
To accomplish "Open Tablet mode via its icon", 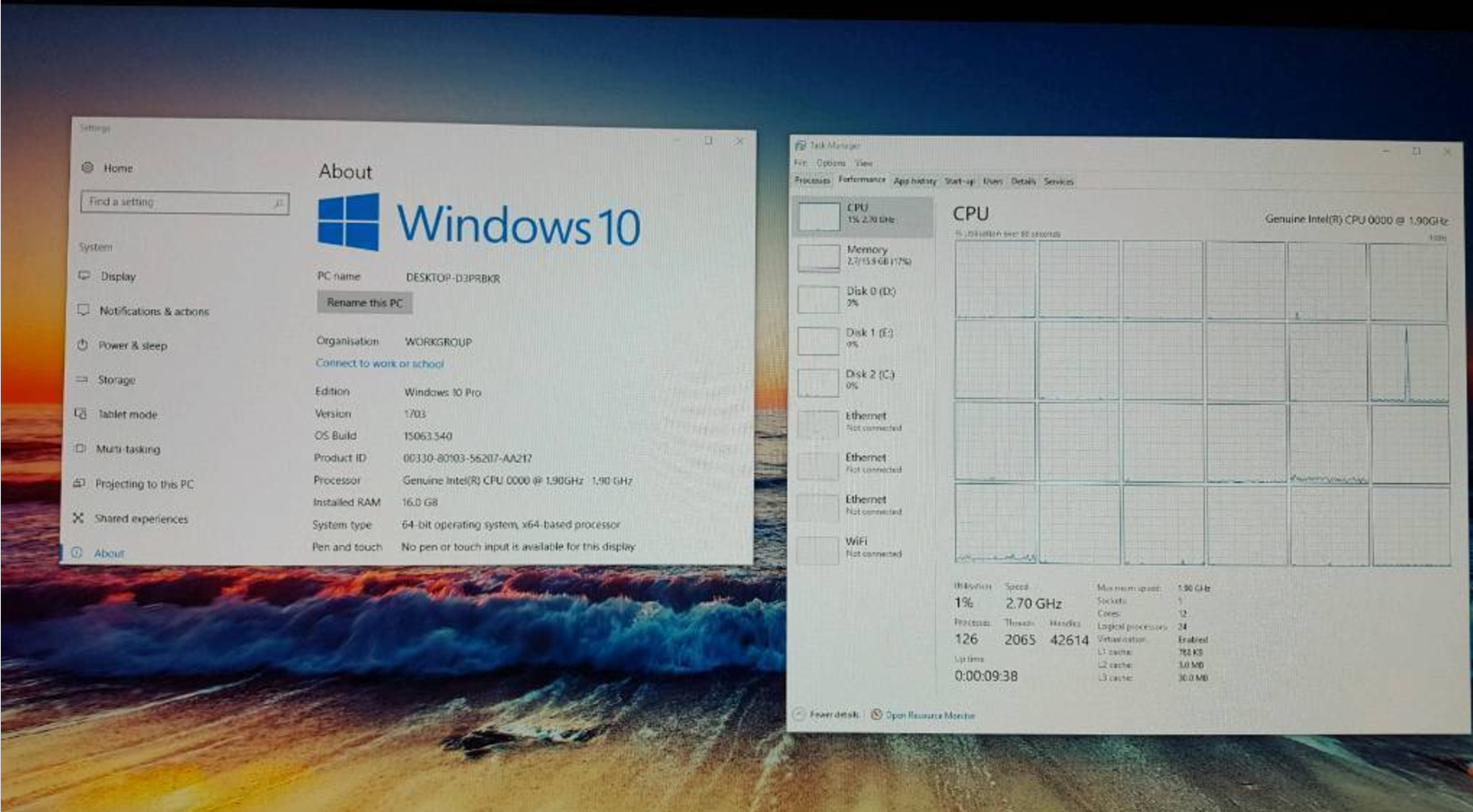I will click(81, 414).
